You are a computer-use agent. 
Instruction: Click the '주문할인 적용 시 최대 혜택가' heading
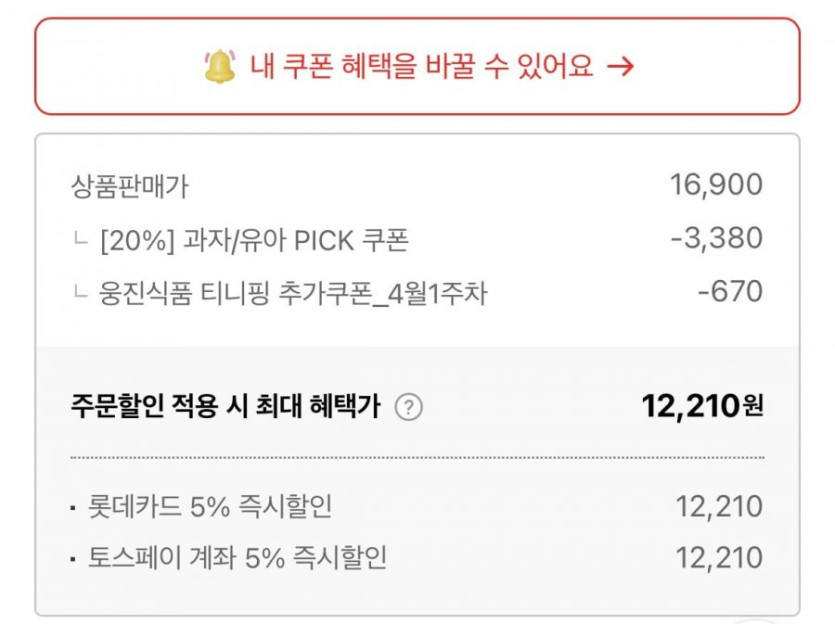[x=226, y=407]
